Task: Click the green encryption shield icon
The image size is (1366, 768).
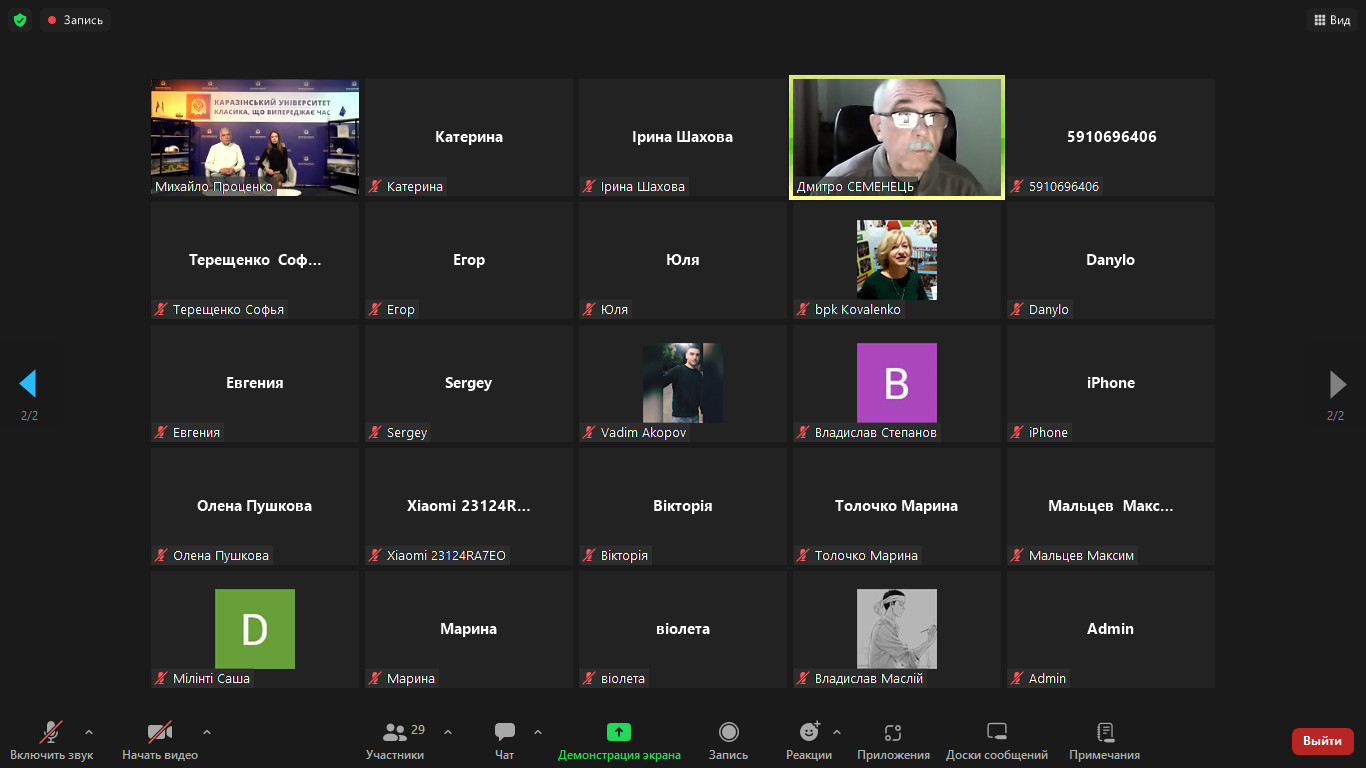Action: click(20, 20)
